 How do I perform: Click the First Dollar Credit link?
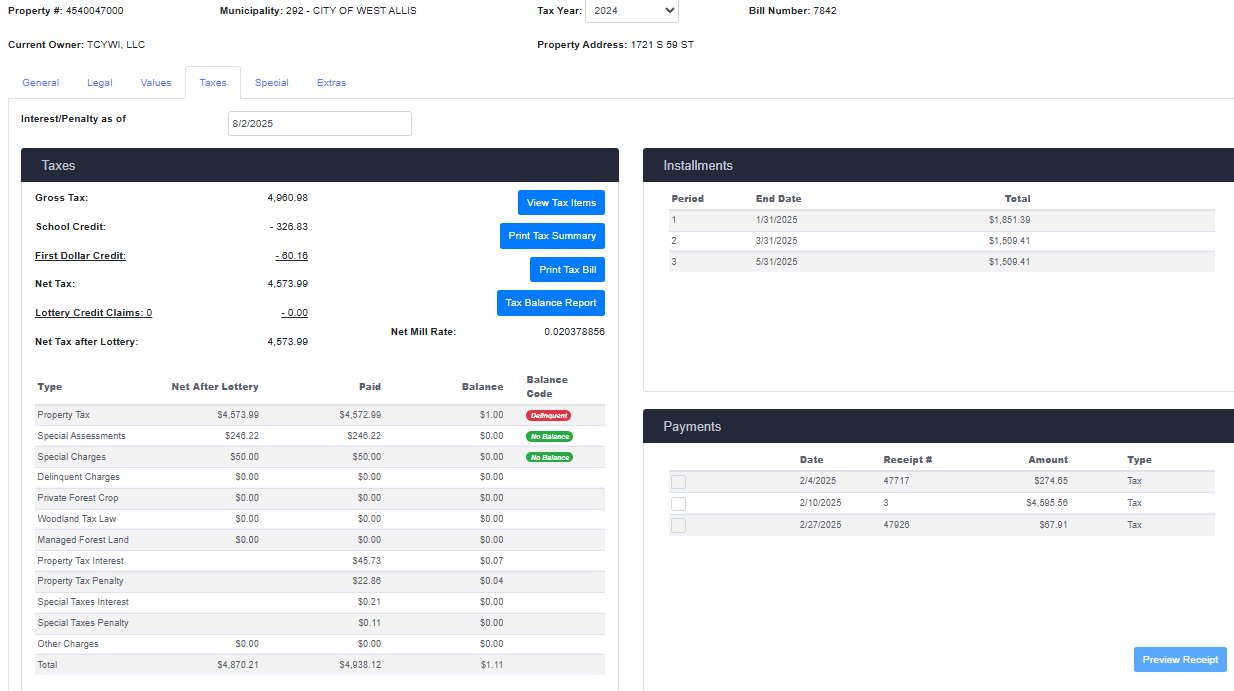[x=80, y=256]
